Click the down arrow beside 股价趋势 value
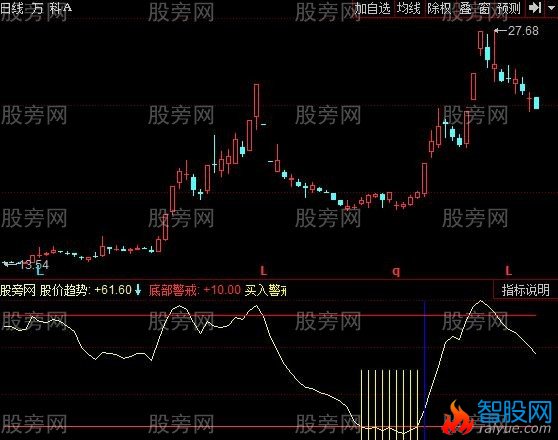Image resolution: width=558 pixels, height=440 pixels. pos(138,289)
